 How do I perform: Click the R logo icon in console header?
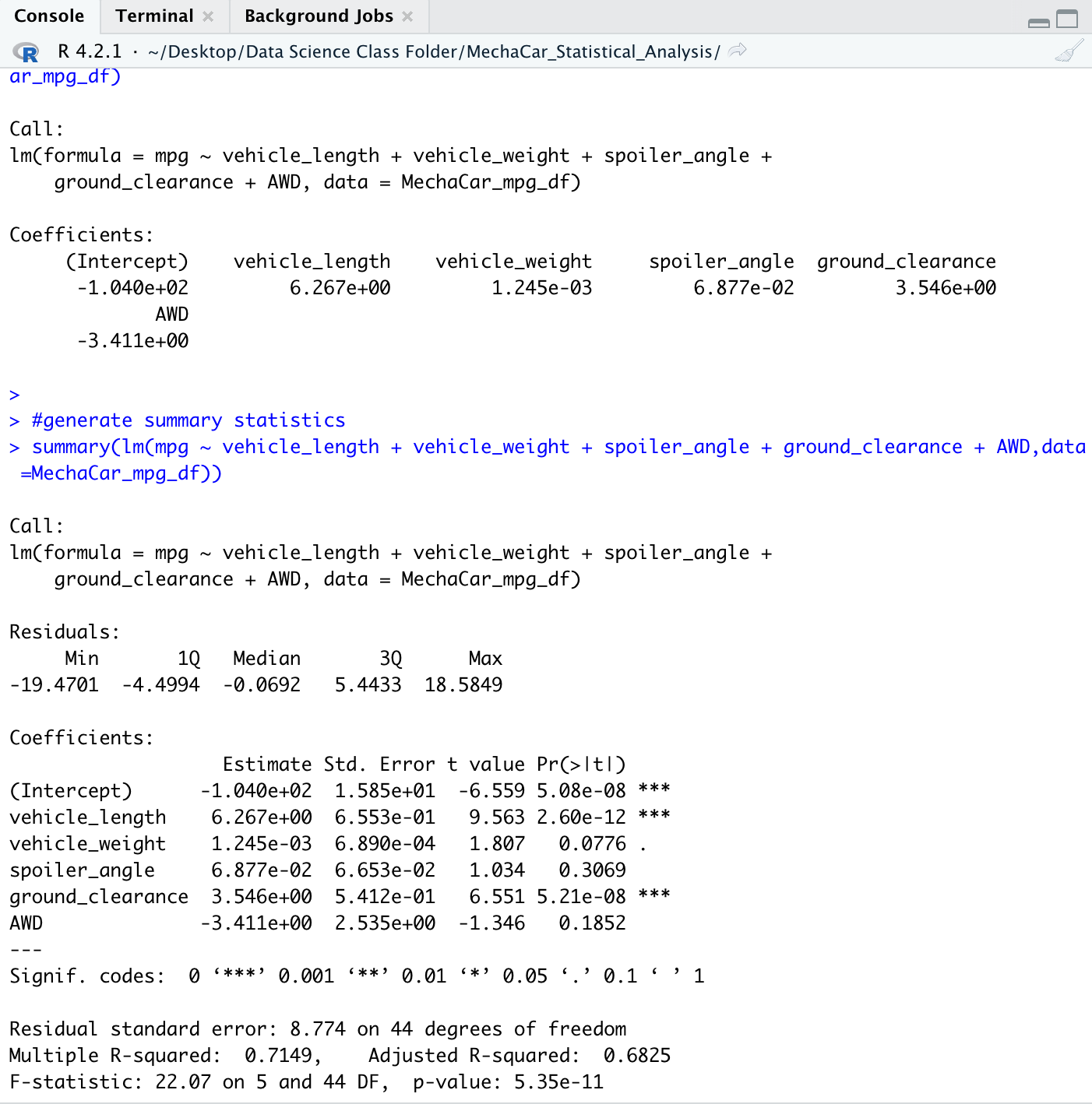(x=26, y=52)
